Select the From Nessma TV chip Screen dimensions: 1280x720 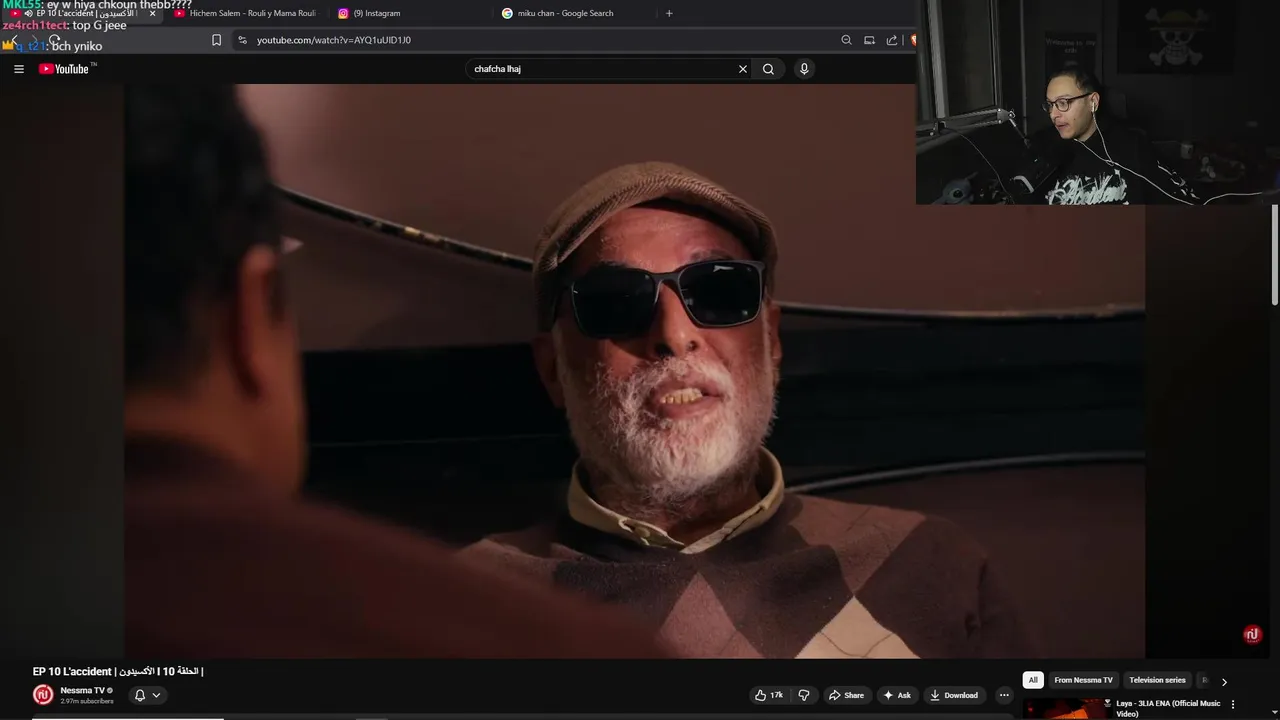[x=1083, y=680]
